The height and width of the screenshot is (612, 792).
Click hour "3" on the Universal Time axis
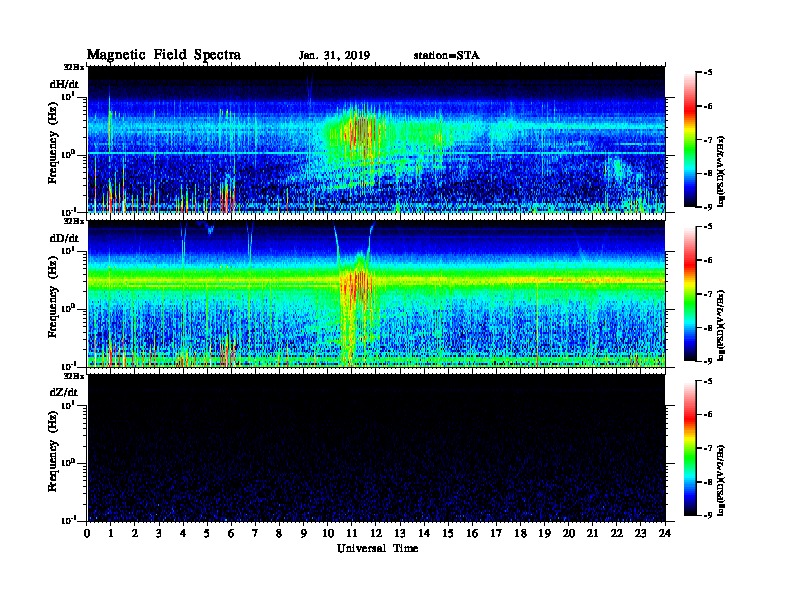tap(159, 534)
